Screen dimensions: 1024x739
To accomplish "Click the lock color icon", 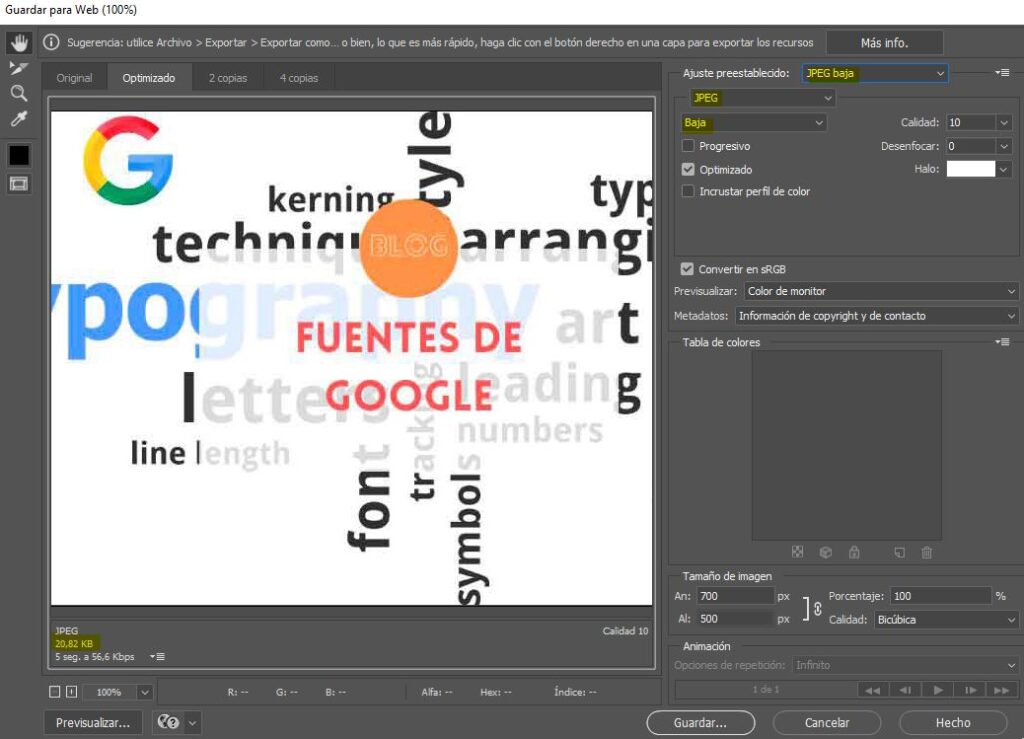I will point(854,552).
